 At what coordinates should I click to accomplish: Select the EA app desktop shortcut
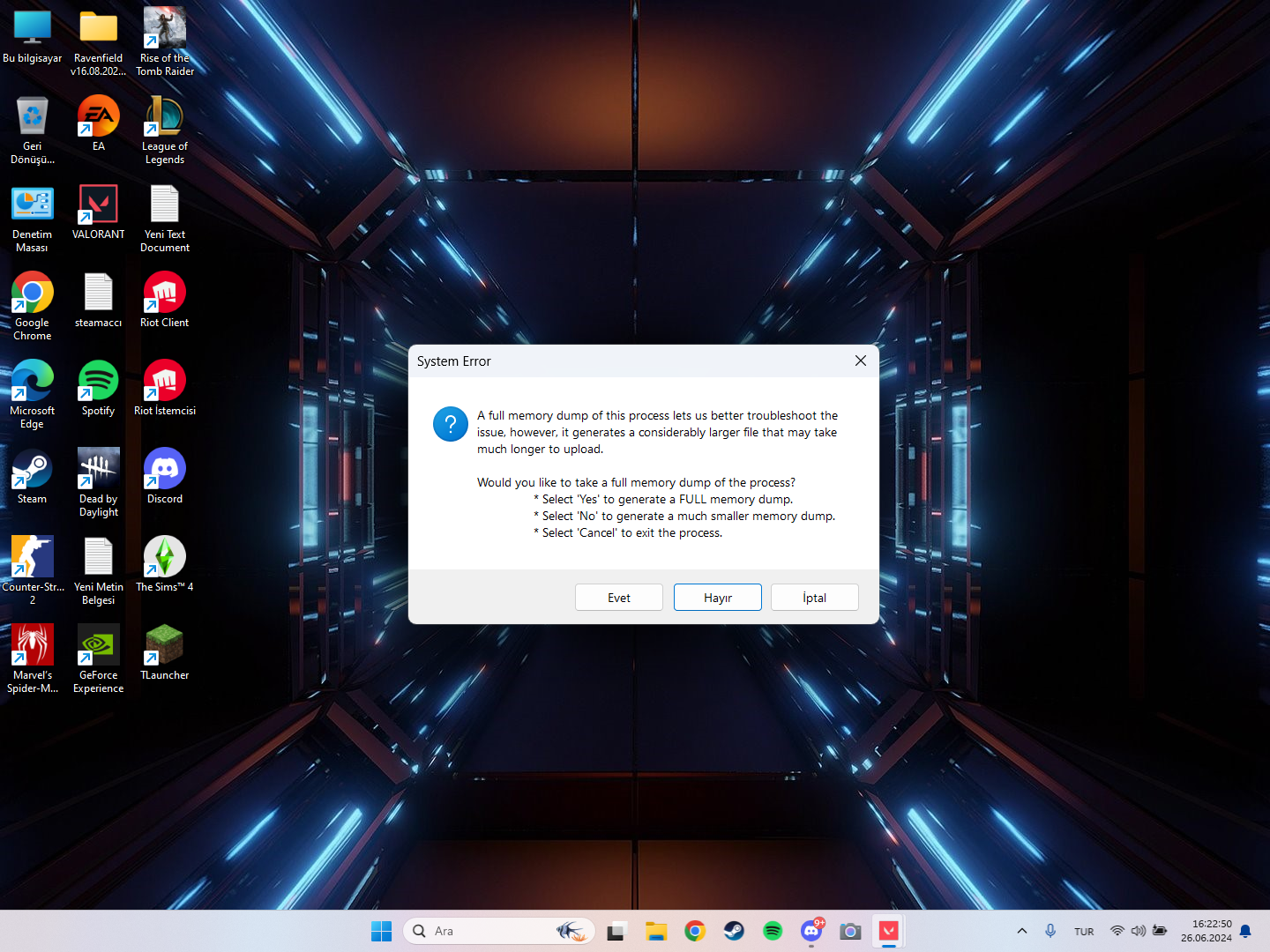click(x=99, y=123)
